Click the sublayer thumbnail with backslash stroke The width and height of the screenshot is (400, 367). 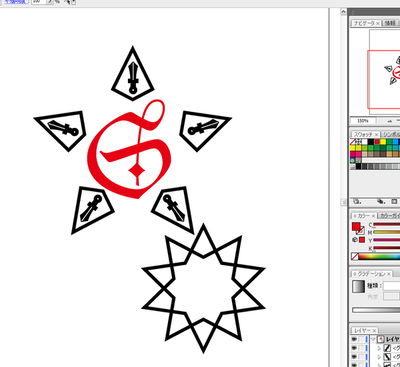click(388, 357)
